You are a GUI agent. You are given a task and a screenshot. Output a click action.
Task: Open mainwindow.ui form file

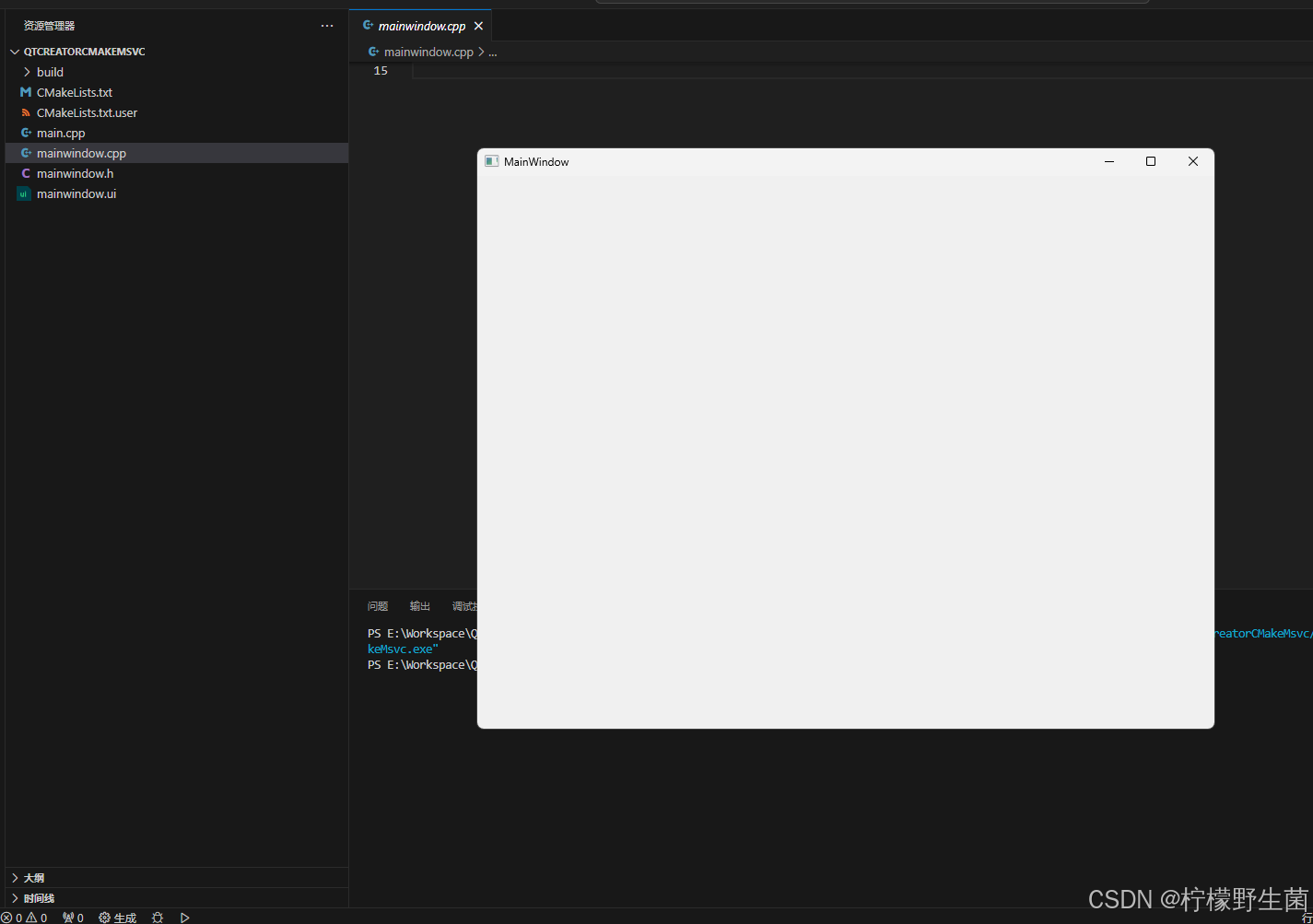[76, 193]
